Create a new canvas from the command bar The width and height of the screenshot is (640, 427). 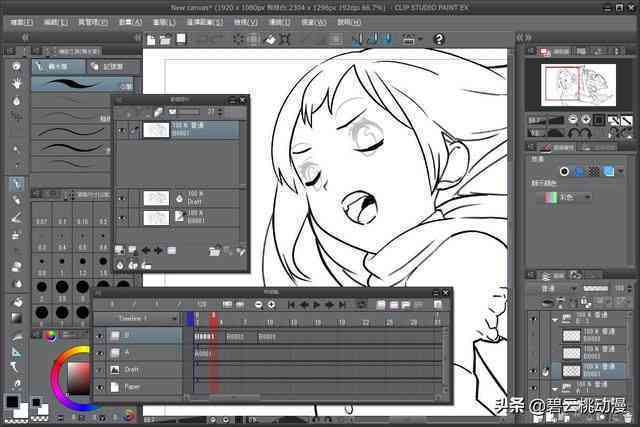pos(151,40)
